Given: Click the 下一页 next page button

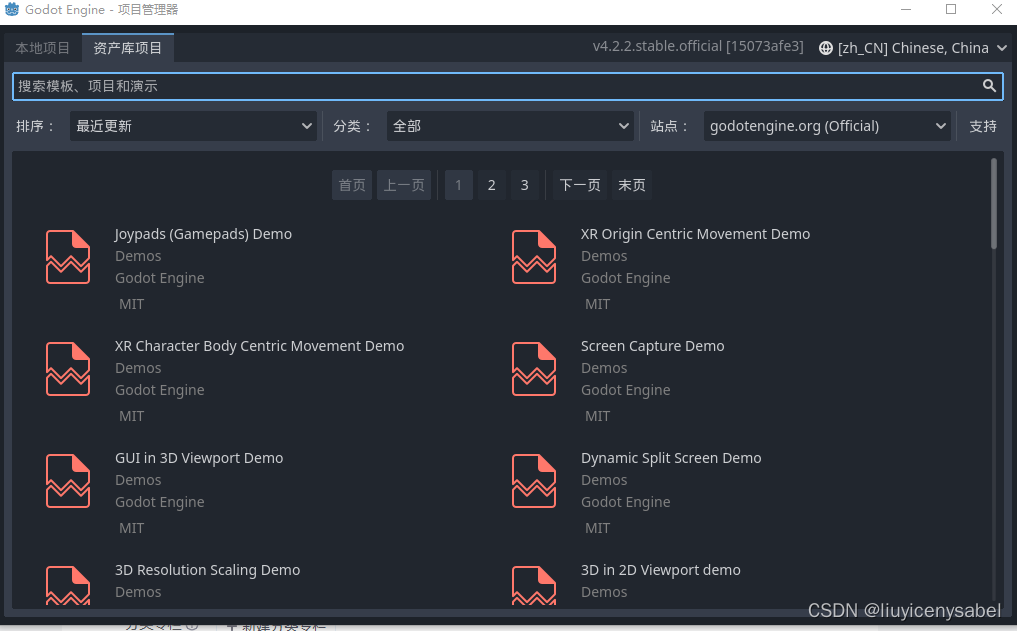Looking at the screenshot, I should [x=580, y=185].
